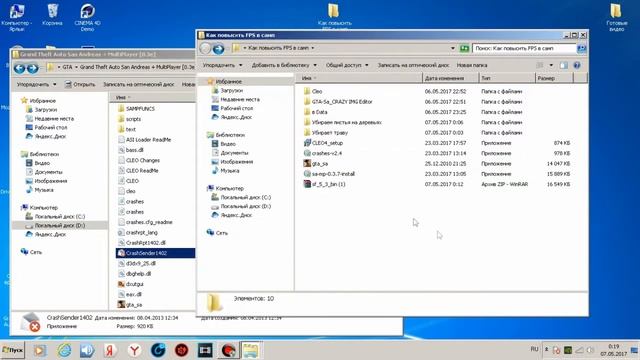Viewport: 640px width, 360px height.
Task: Open the help question mark icon
Action: (577, 65)
